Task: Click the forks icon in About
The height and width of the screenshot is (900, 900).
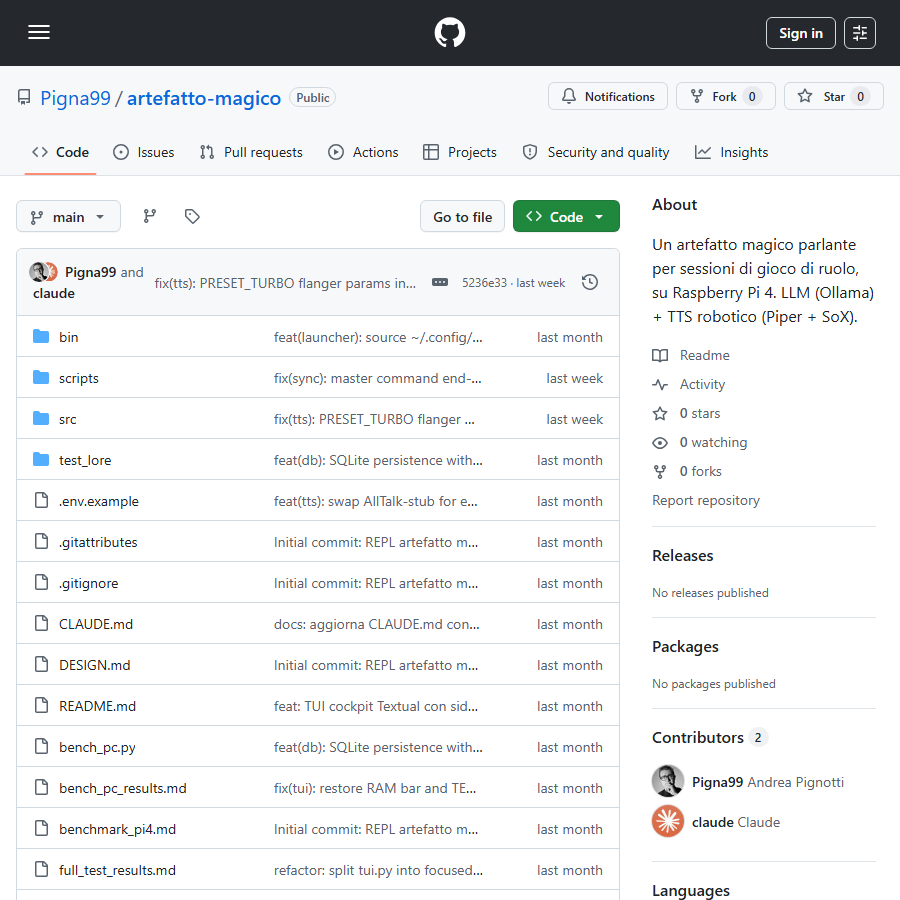Action: tap(660, 471)
